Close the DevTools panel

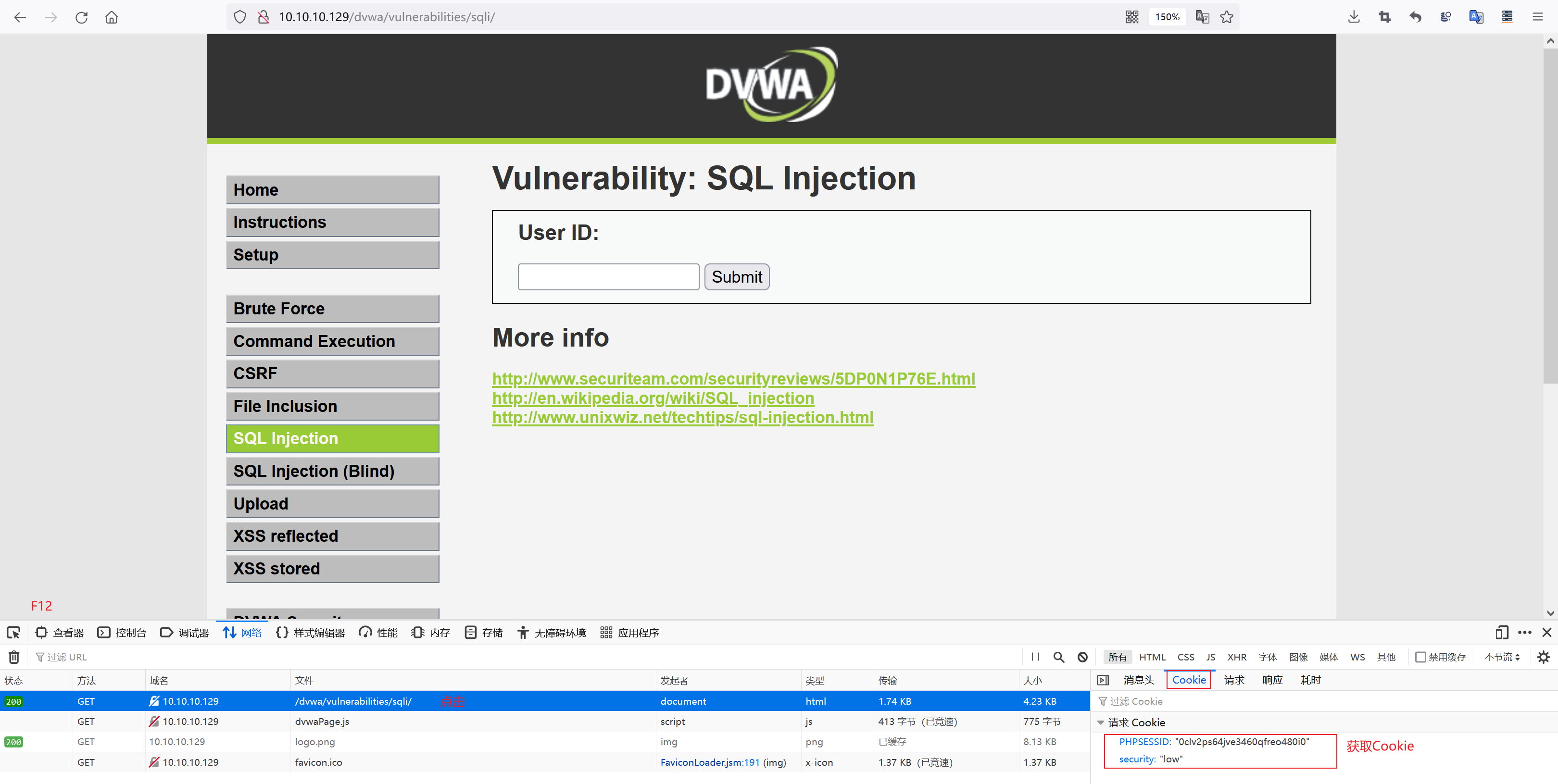tap(1546, 633)
